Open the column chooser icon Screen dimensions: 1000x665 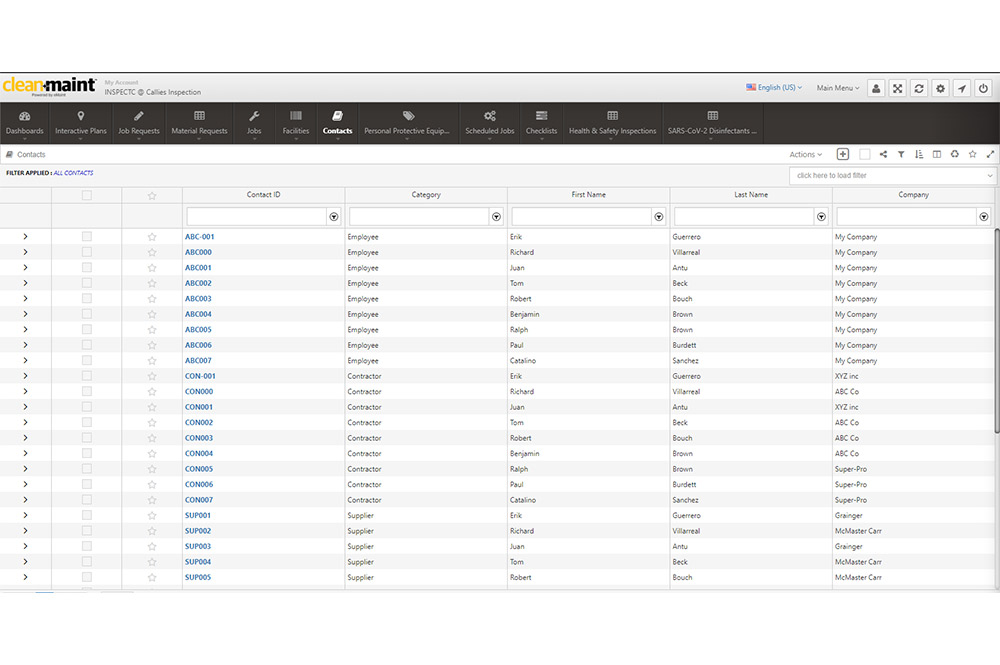click(x=937, y=154)
